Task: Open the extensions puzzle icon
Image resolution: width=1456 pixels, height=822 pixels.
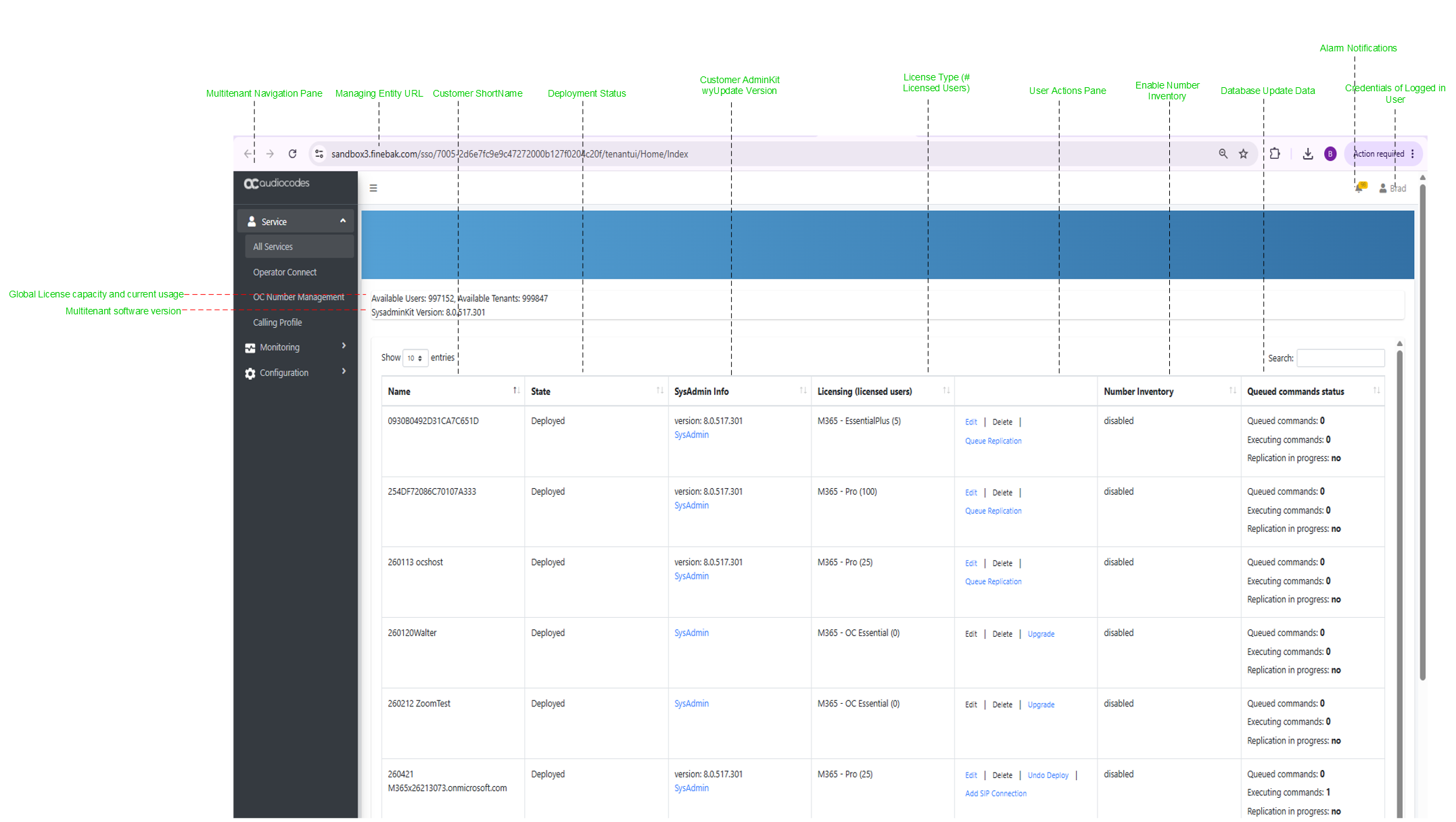Action: (1275, 154)
